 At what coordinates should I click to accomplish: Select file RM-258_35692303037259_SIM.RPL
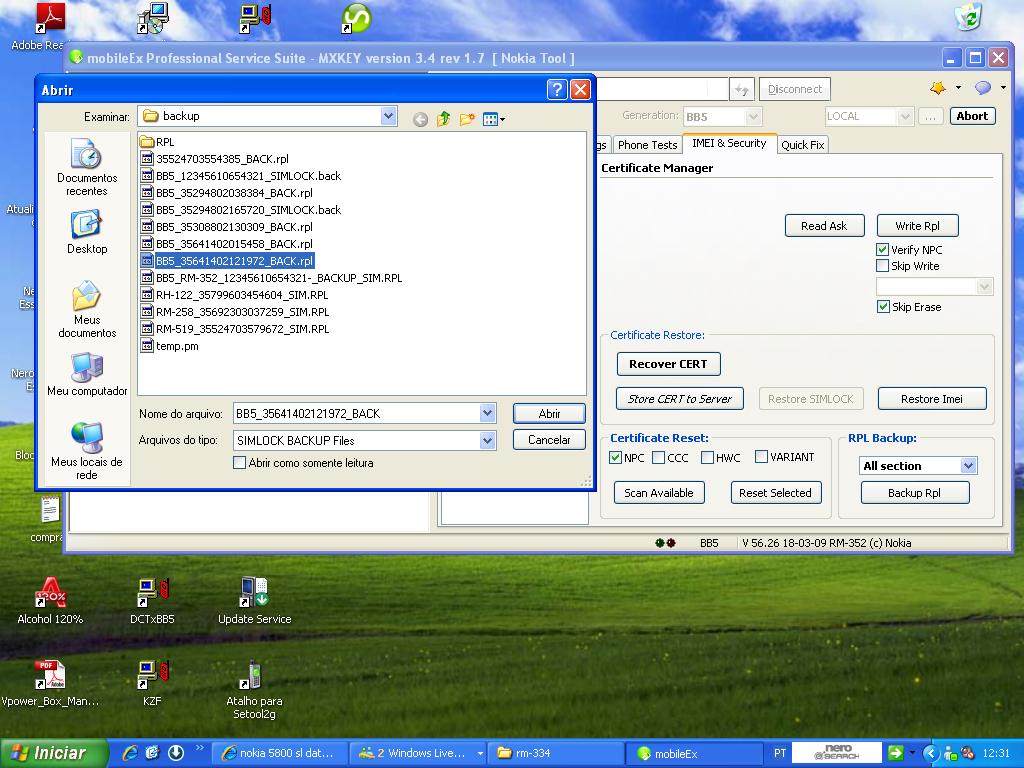click(x=242, y=312)
